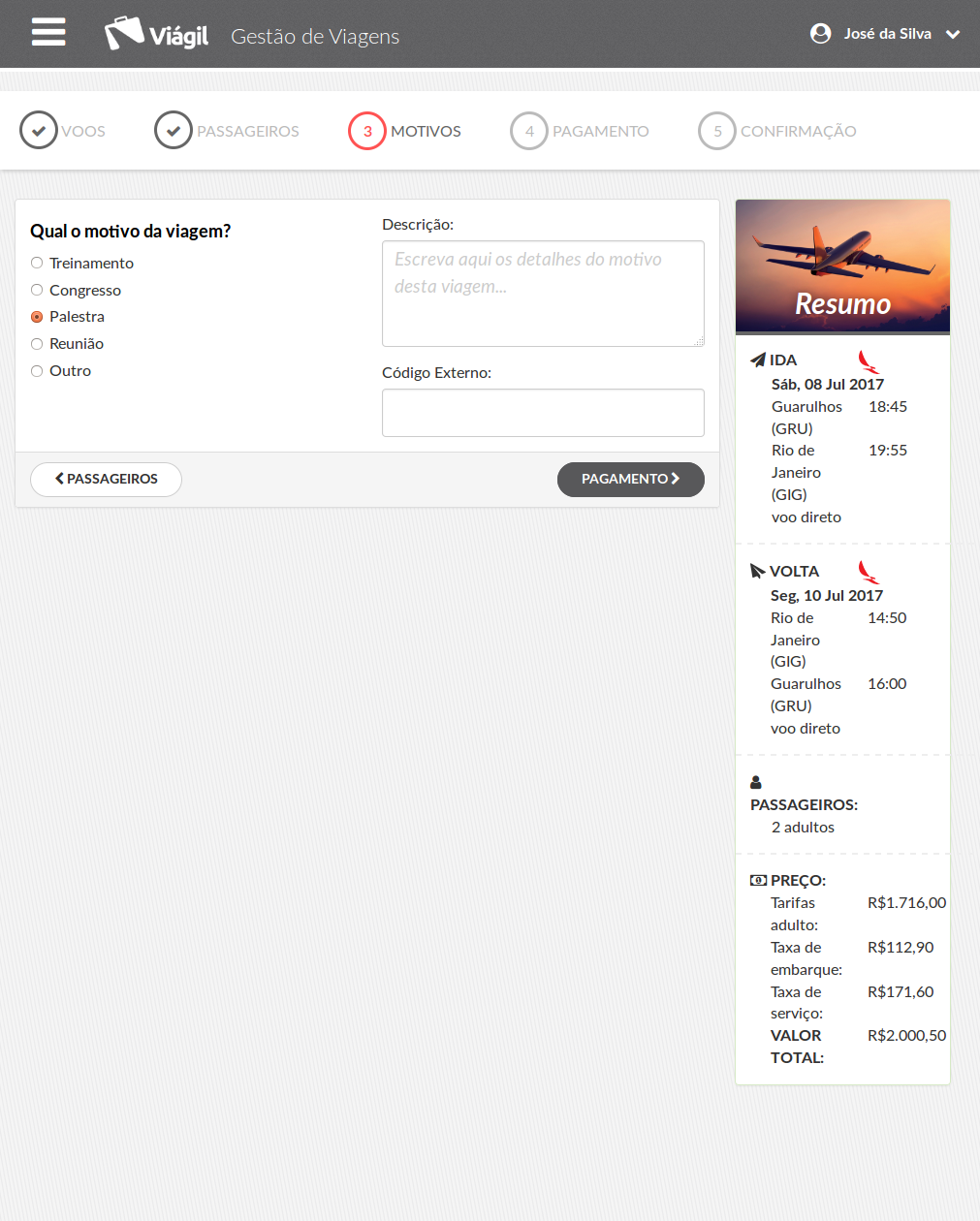Expand the José da Silva user dropdown
The image size is (980, 1221).
pos(953,34)
